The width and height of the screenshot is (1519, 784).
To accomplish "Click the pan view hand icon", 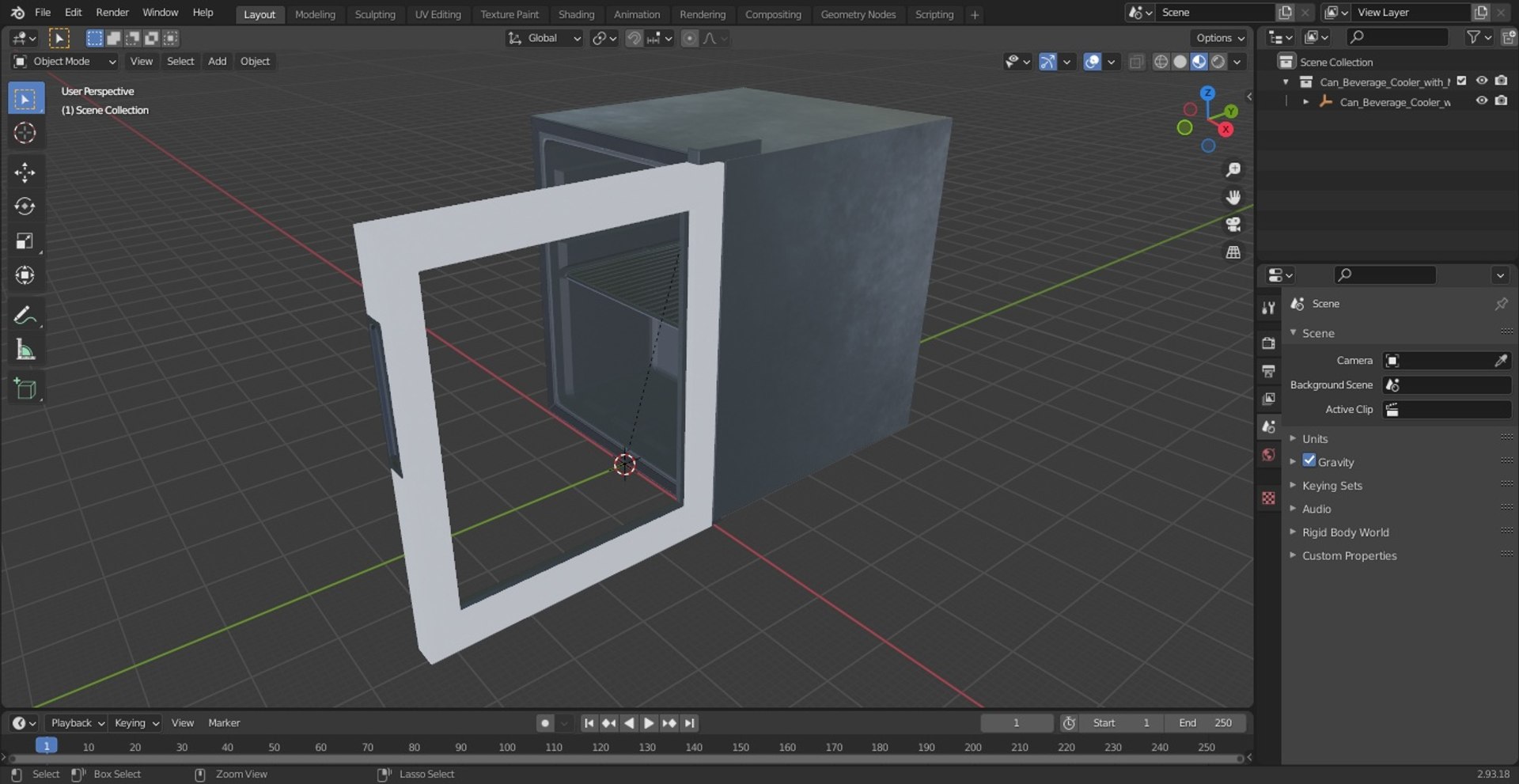I will point(1233,197).
